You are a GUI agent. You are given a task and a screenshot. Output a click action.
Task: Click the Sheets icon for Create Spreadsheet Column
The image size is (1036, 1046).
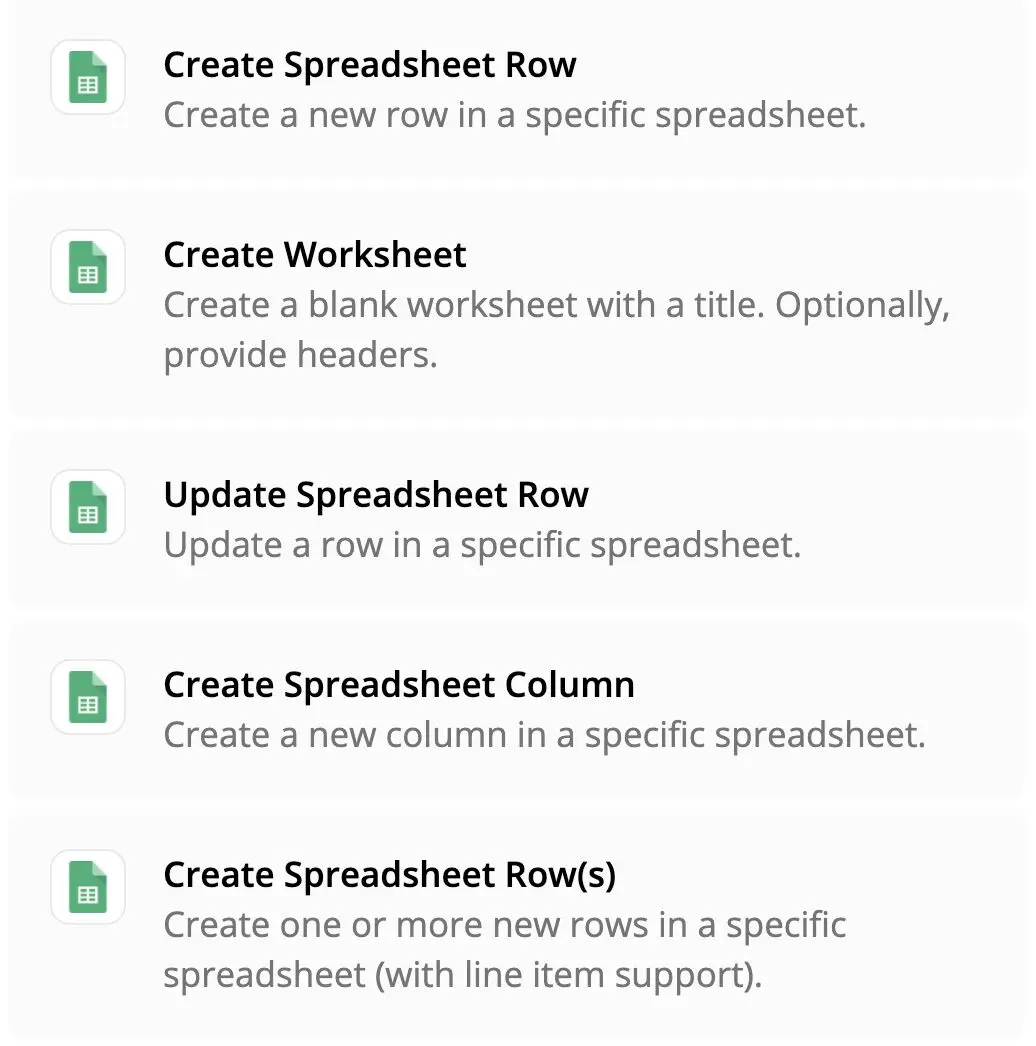(88, 697)
